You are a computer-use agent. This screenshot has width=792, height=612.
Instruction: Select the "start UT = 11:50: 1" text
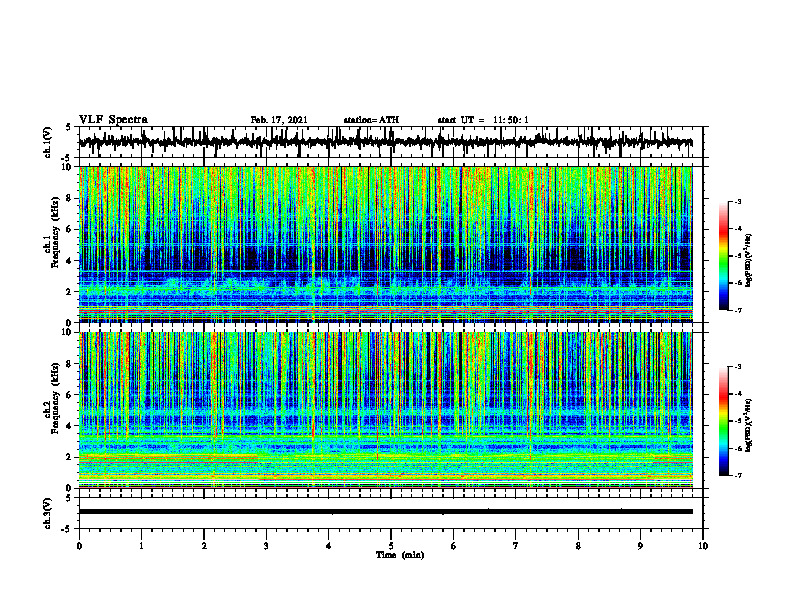pyautogui.click(x=483, y=120)
